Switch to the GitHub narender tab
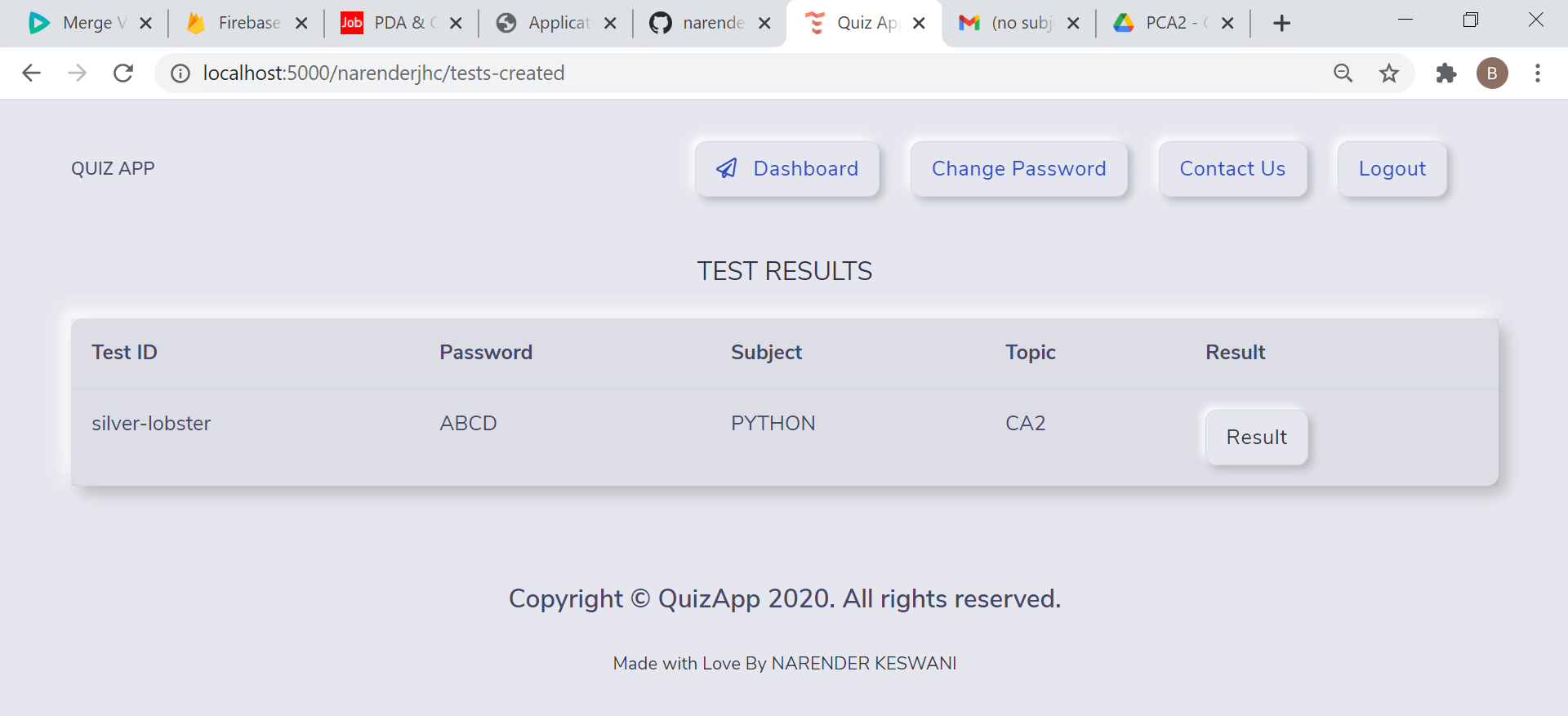The image size is (1568, 716). coord(701,23)
